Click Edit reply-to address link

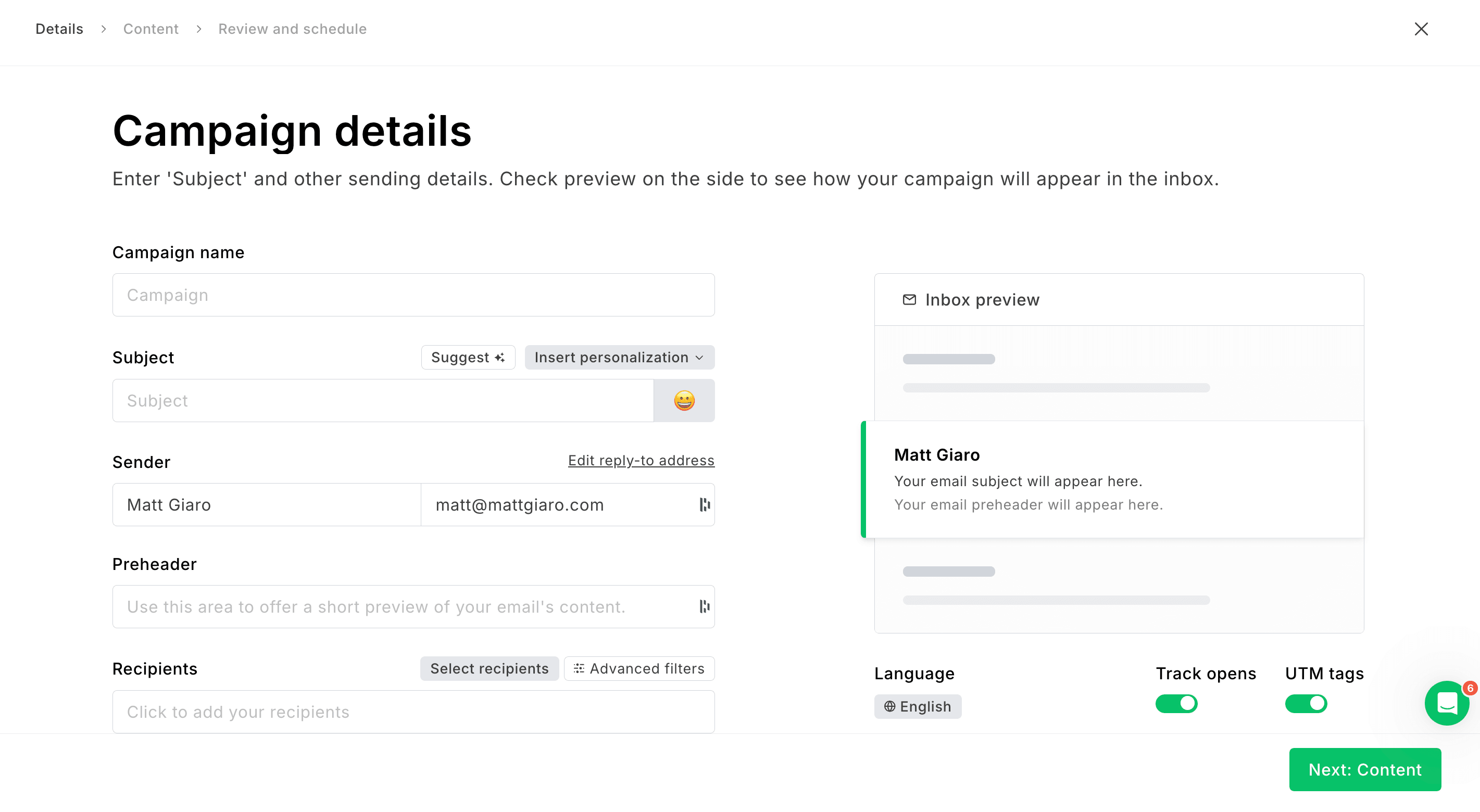coord(641,461)
